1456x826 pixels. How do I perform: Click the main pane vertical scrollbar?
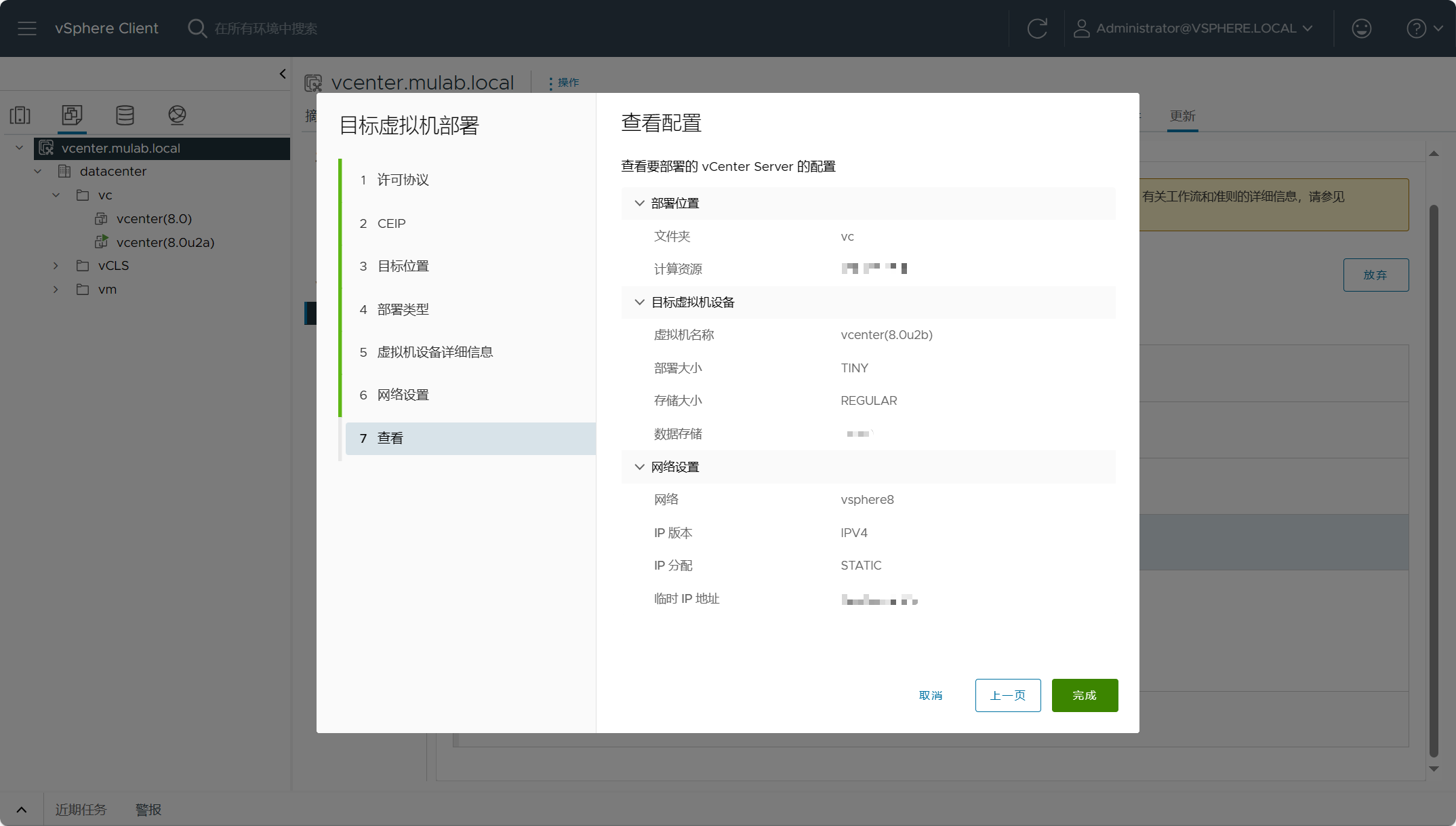tap(1434, 480)
